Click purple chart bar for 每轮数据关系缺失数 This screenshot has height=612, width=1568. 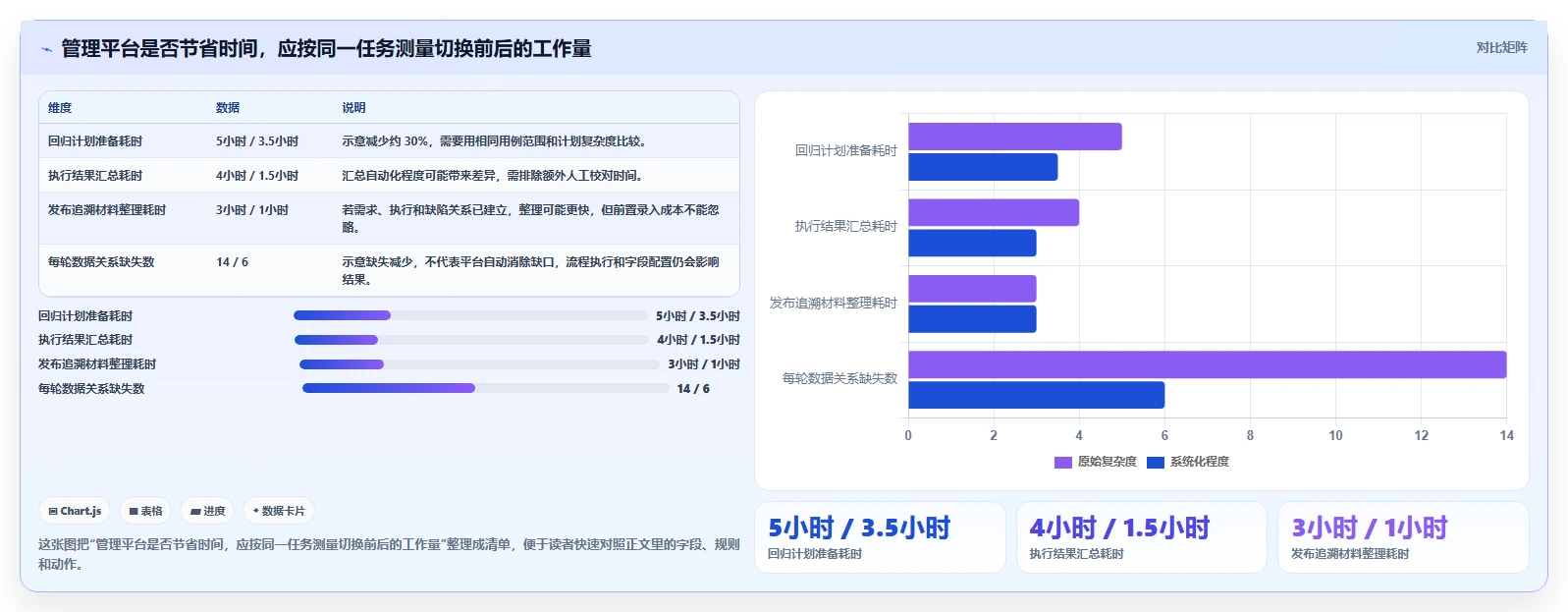pos(1207,364)
